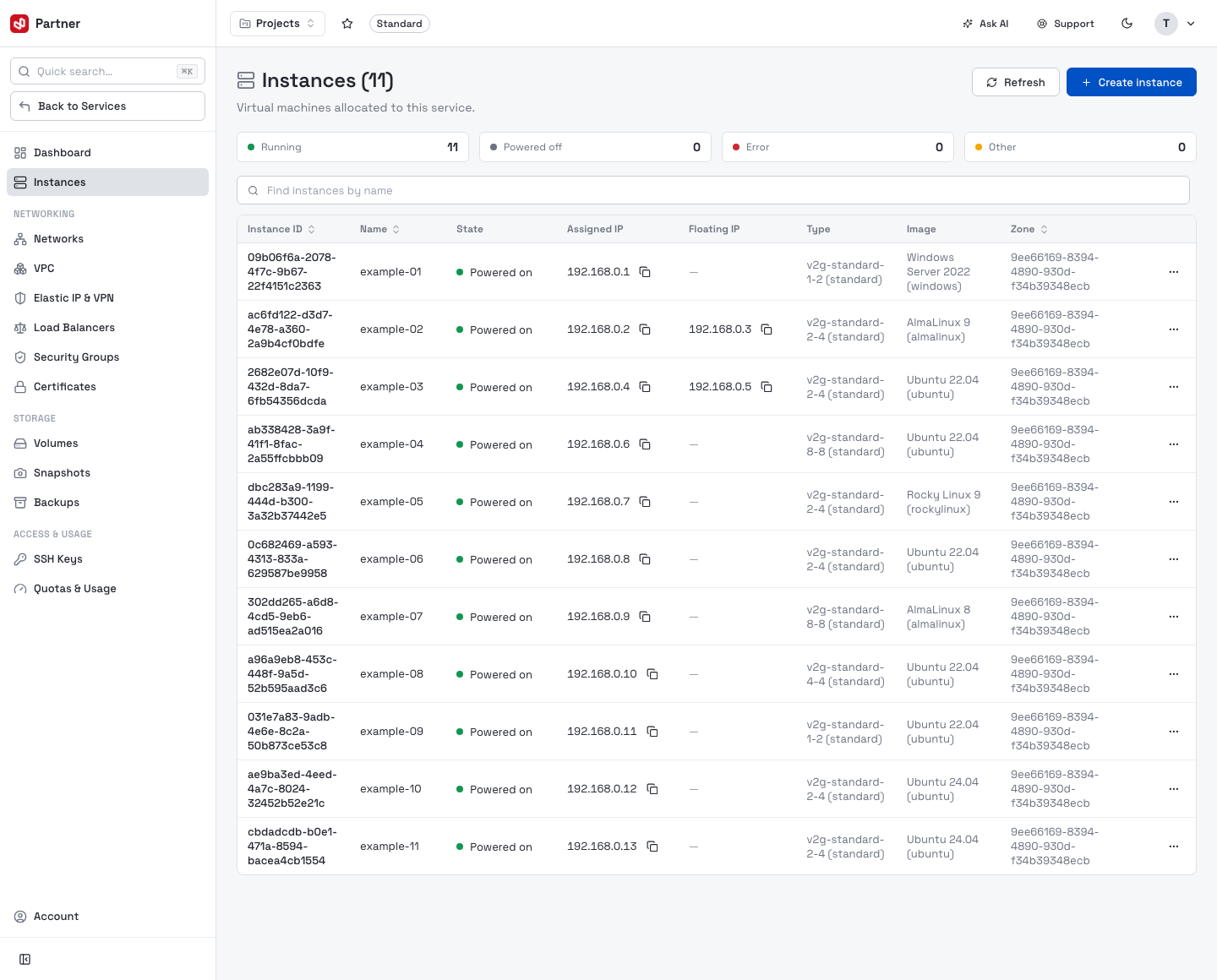1217x980 pixels.
Task: Copy floating IP 192.168.0.3
Action: 767,329
